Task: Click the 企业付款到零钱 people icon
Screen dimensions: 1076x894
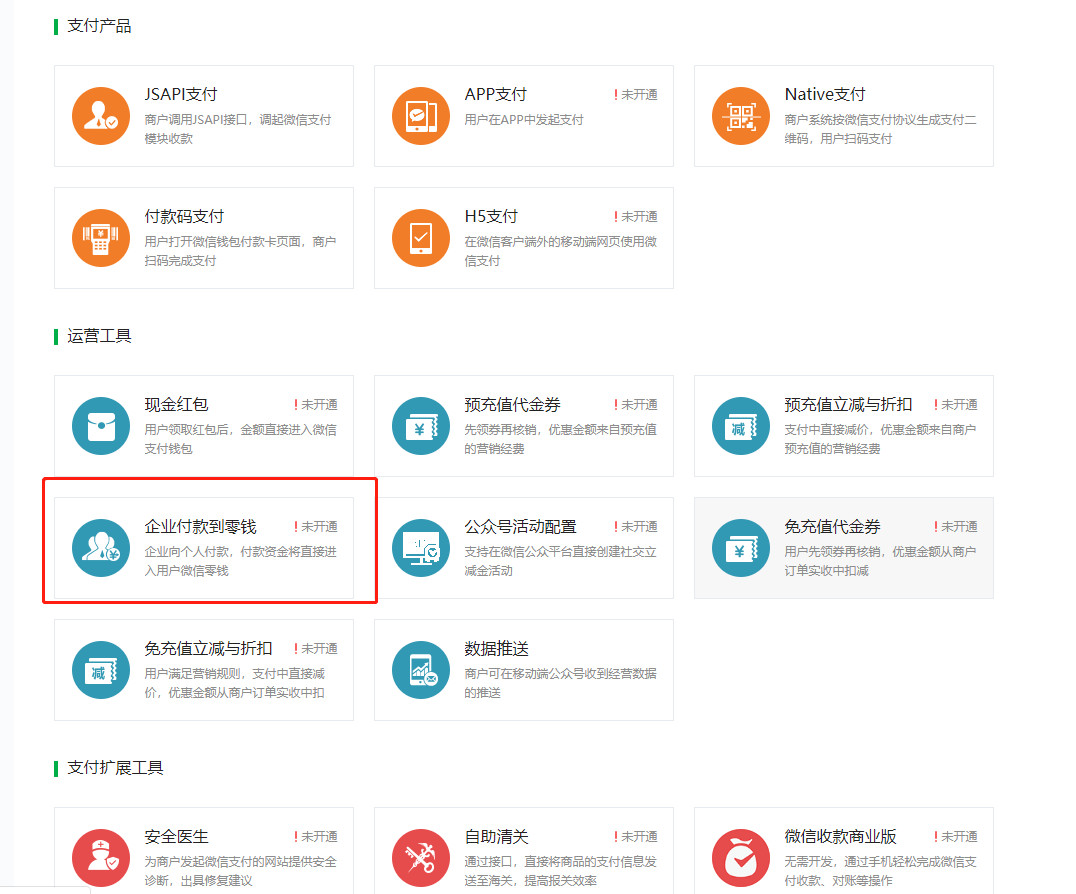Action: coord(101,548)
